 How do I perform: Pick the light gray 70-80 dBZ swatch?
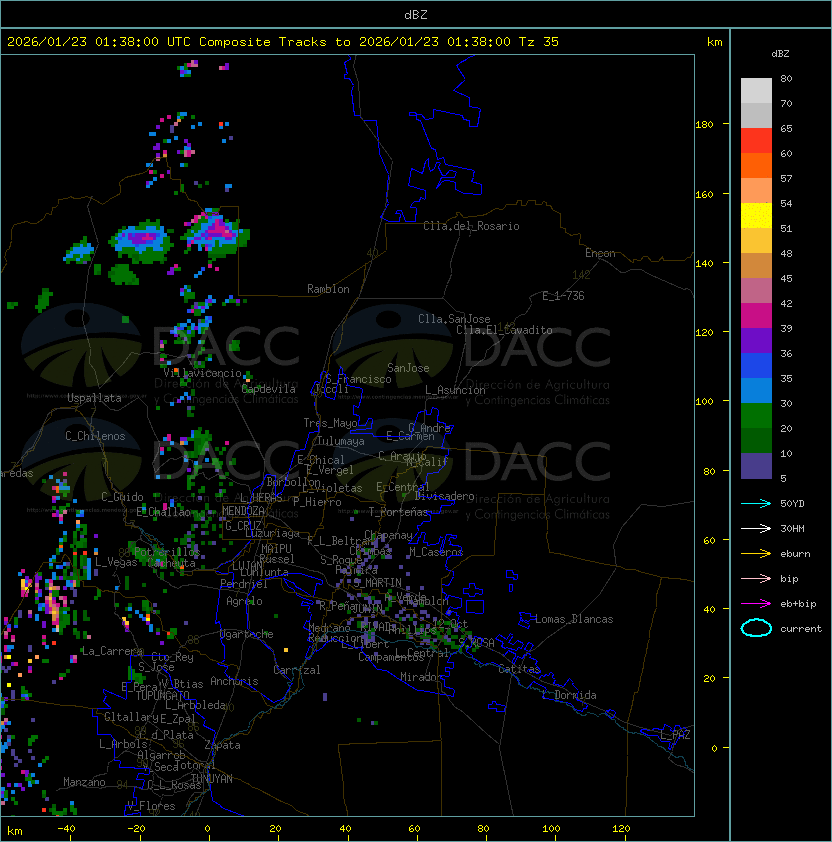(x=756, y=90)
